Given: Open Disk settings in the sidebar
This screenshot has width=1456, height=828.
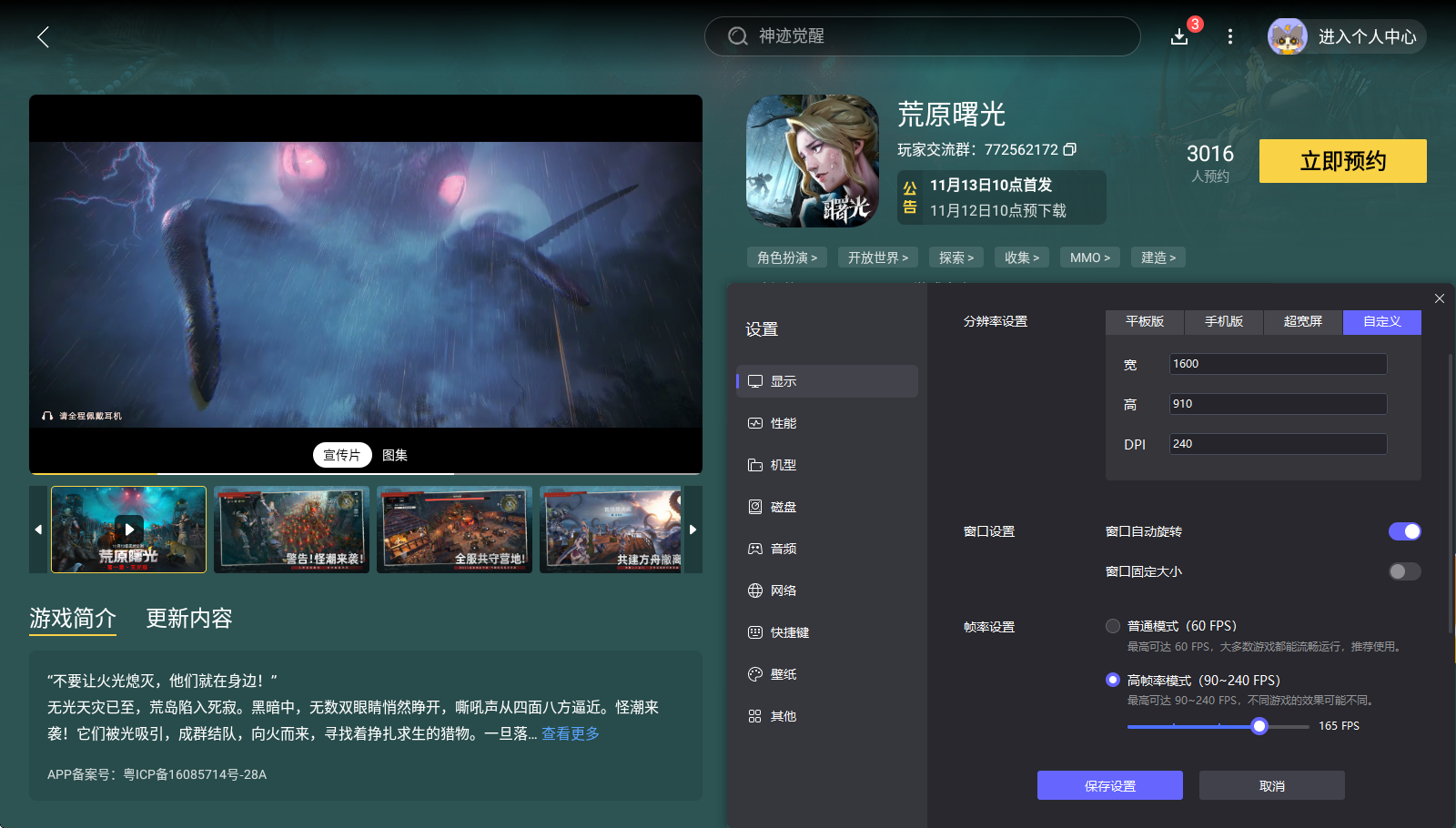Looking at the screenshot, I should (x=783, y=507).
